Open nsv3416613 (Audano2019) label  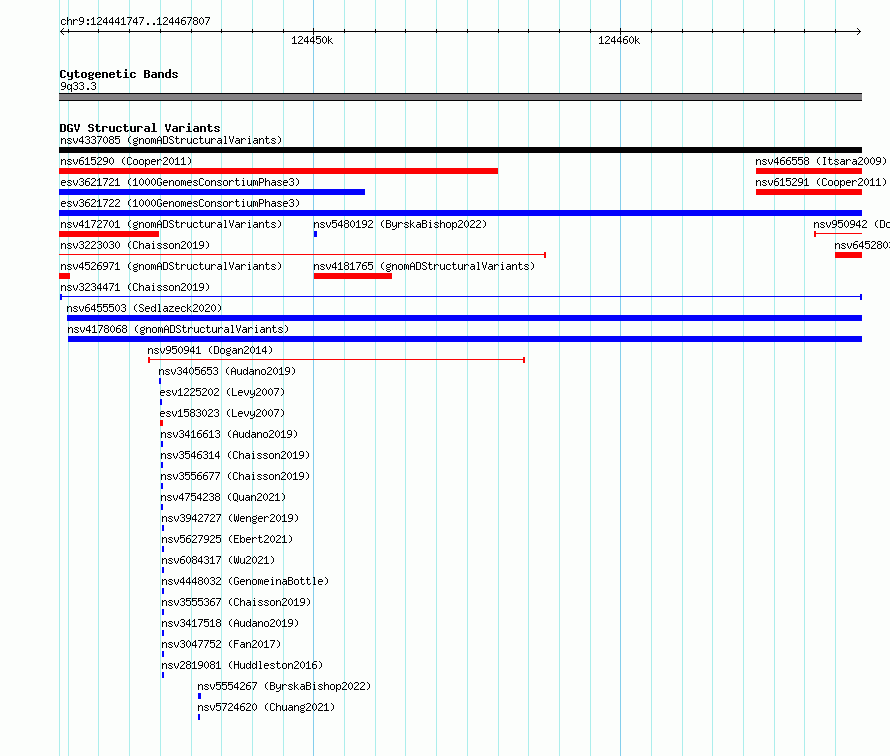point(229,434)
